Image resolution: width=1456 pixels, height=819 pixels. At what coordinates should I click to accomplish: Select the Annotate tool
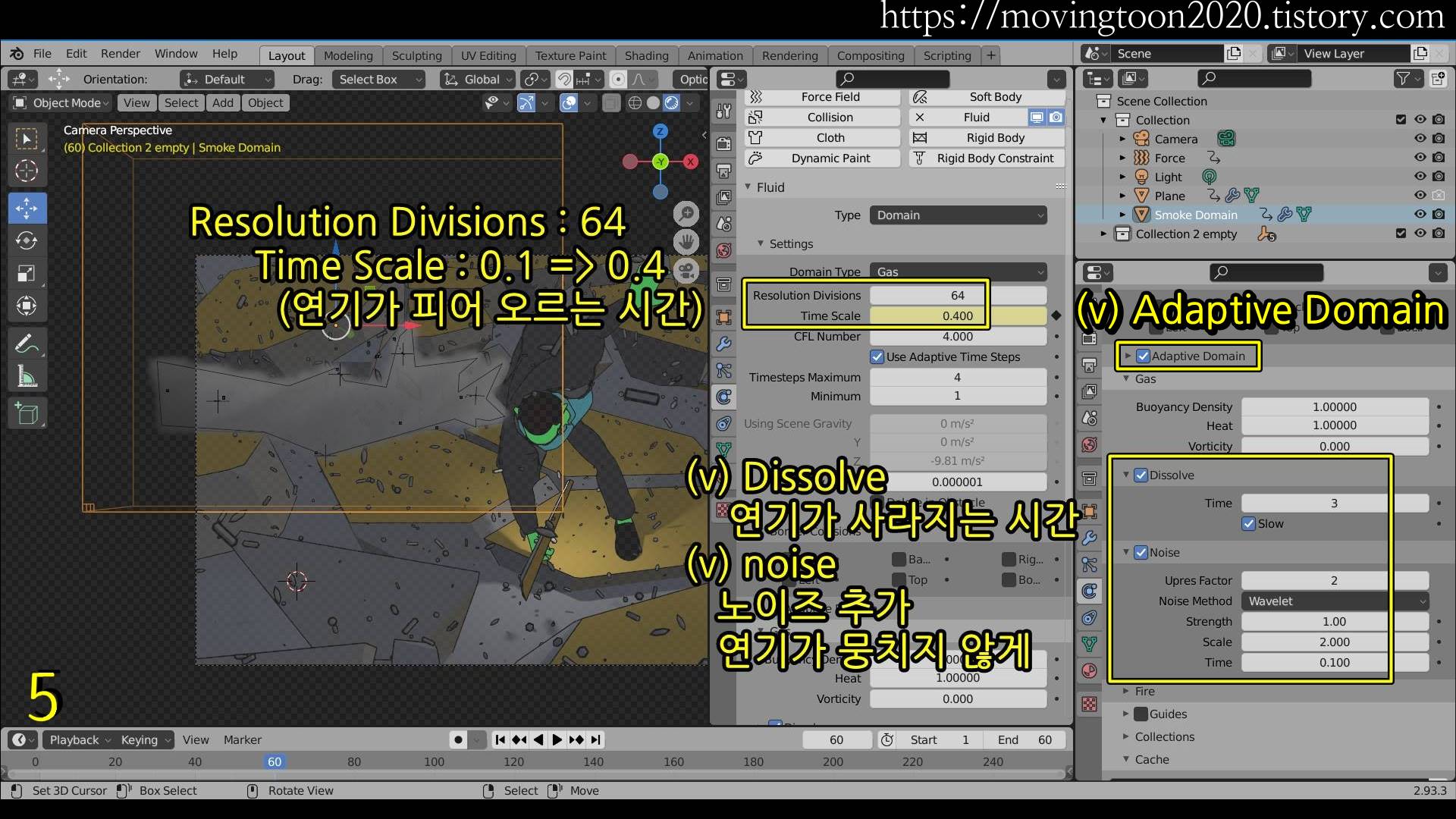click(27, 344)
